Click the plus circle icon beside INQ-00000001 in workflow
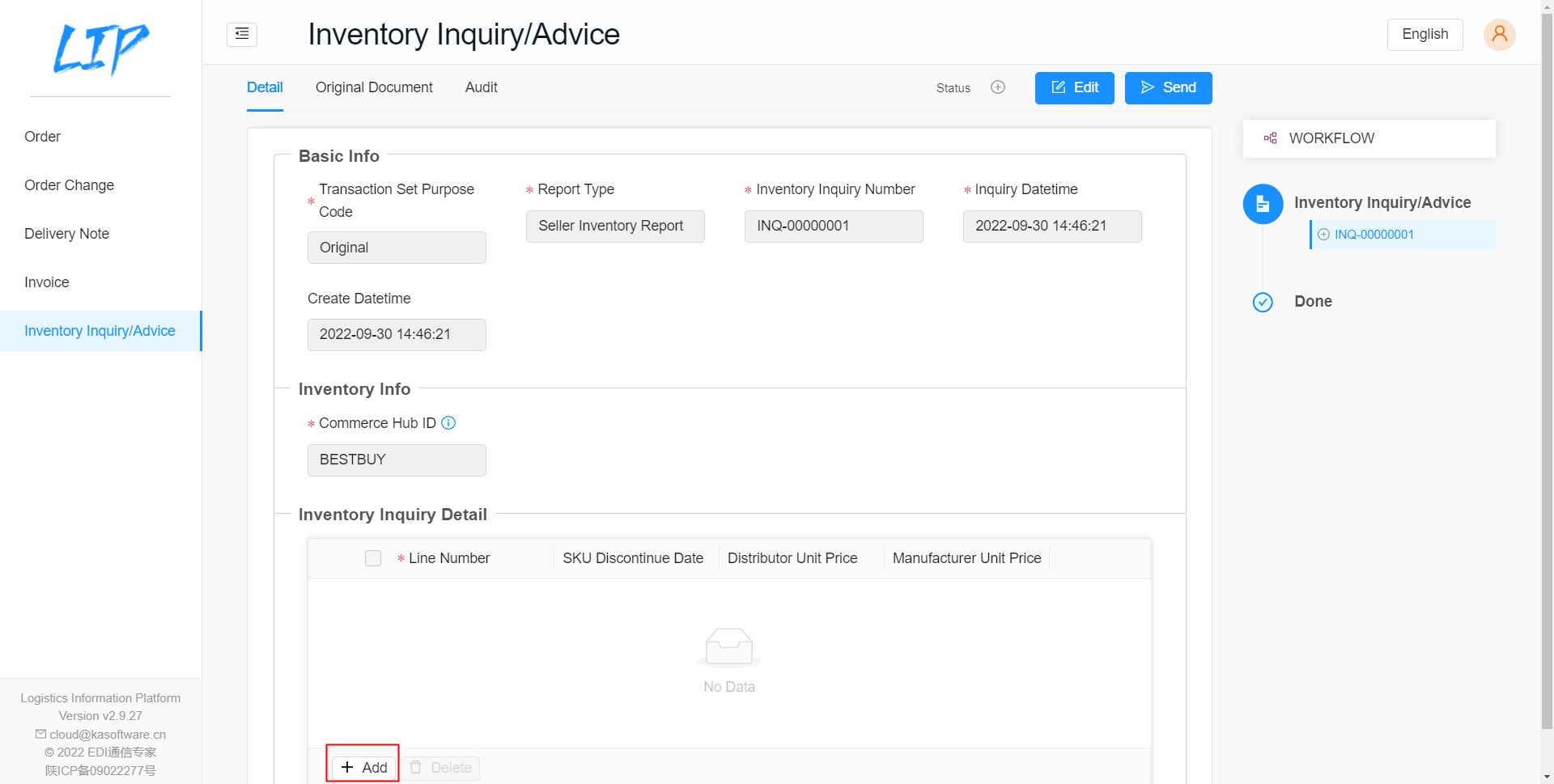This screenshot has width=1554, height=784. pos(1323,235)
